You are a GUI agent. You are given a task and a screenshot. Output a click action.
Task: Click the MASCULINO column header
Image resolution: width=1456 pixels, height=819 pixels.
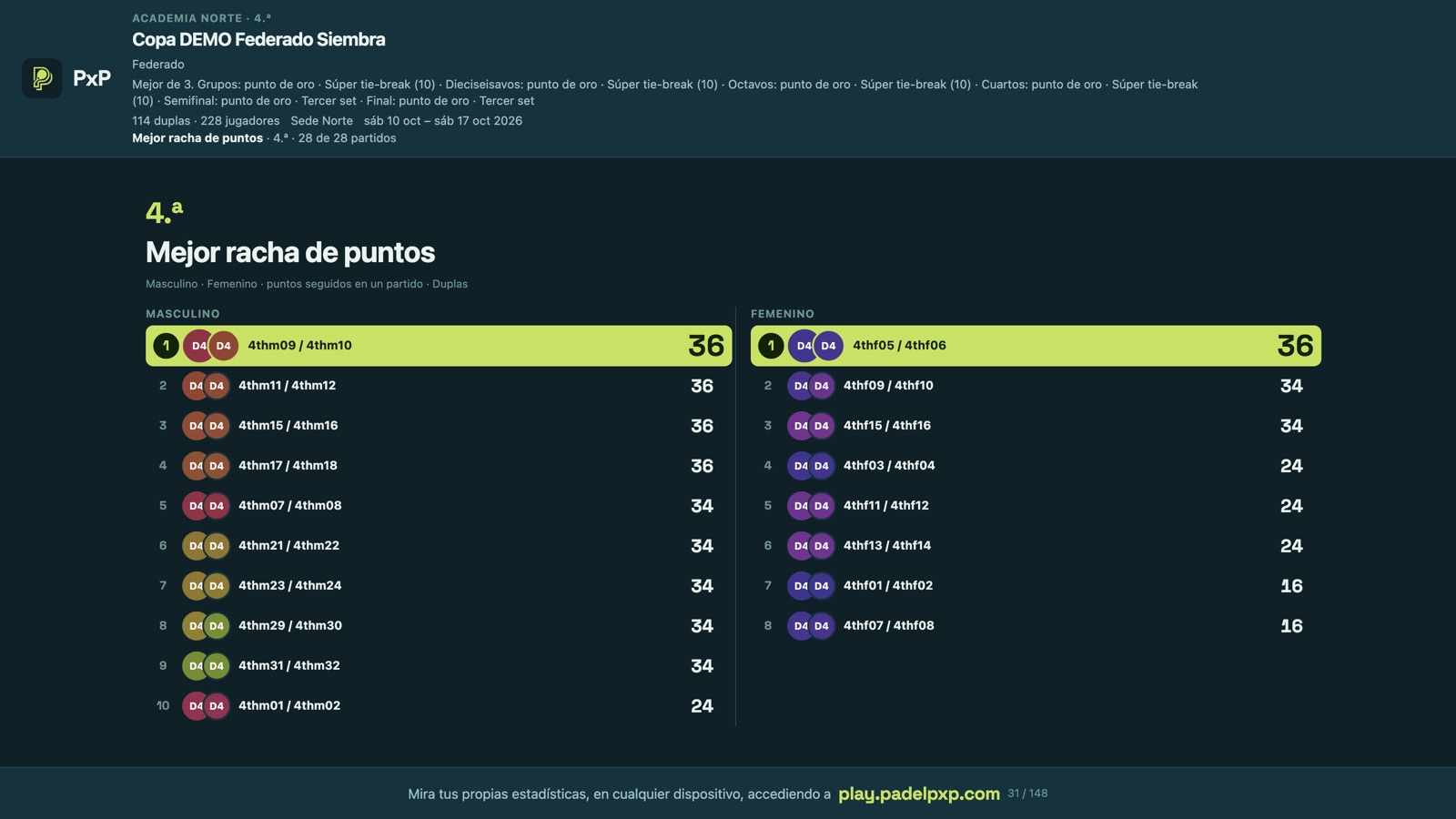(183, 314)
